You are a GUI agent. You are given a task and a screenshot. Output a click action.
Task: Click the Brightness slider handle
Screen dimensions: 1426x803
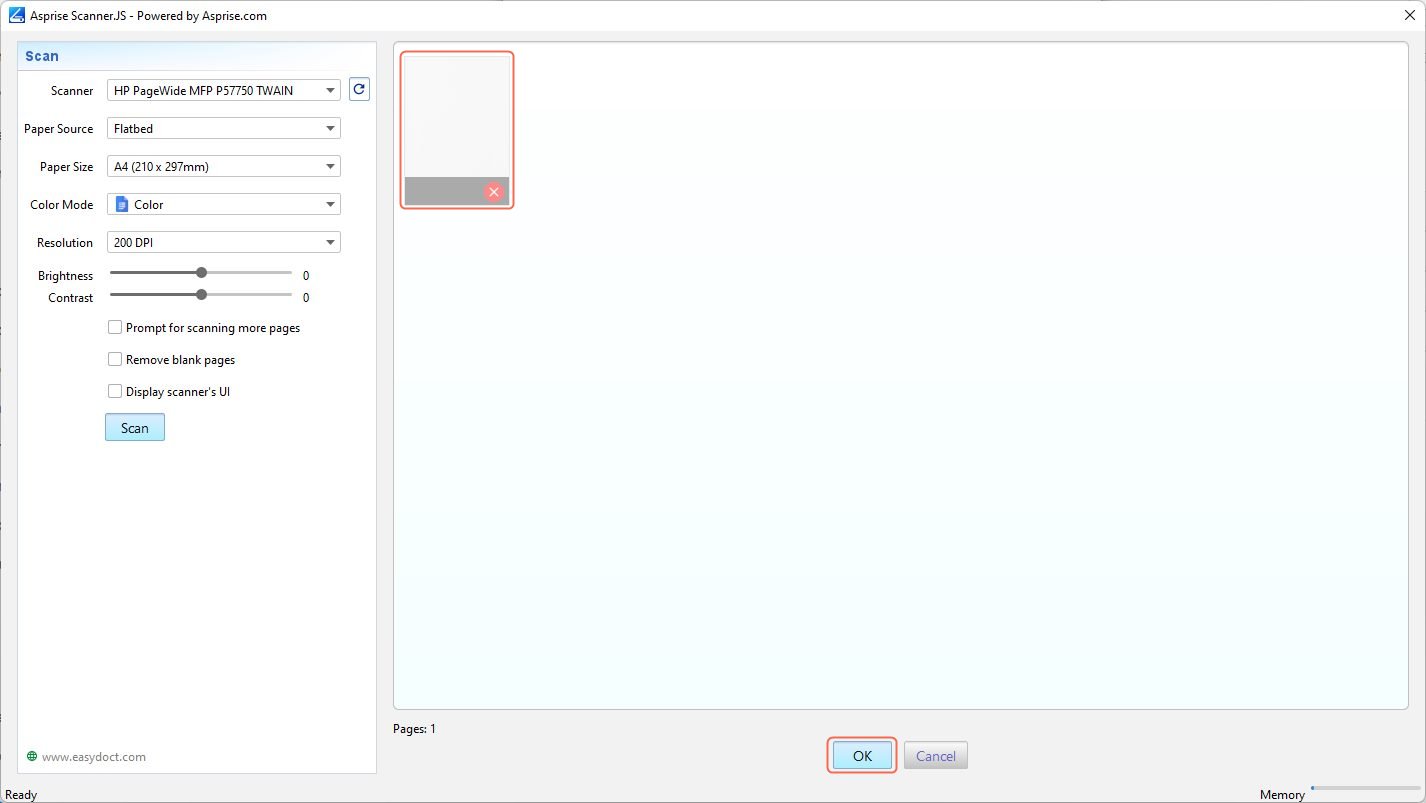tap(202, 272)
